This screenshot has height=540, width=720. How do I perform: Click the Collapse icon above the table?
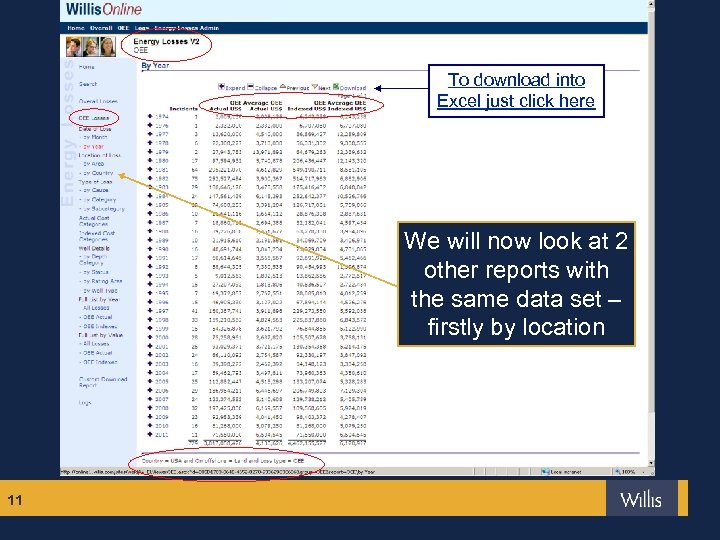click(x=250, y=86)
